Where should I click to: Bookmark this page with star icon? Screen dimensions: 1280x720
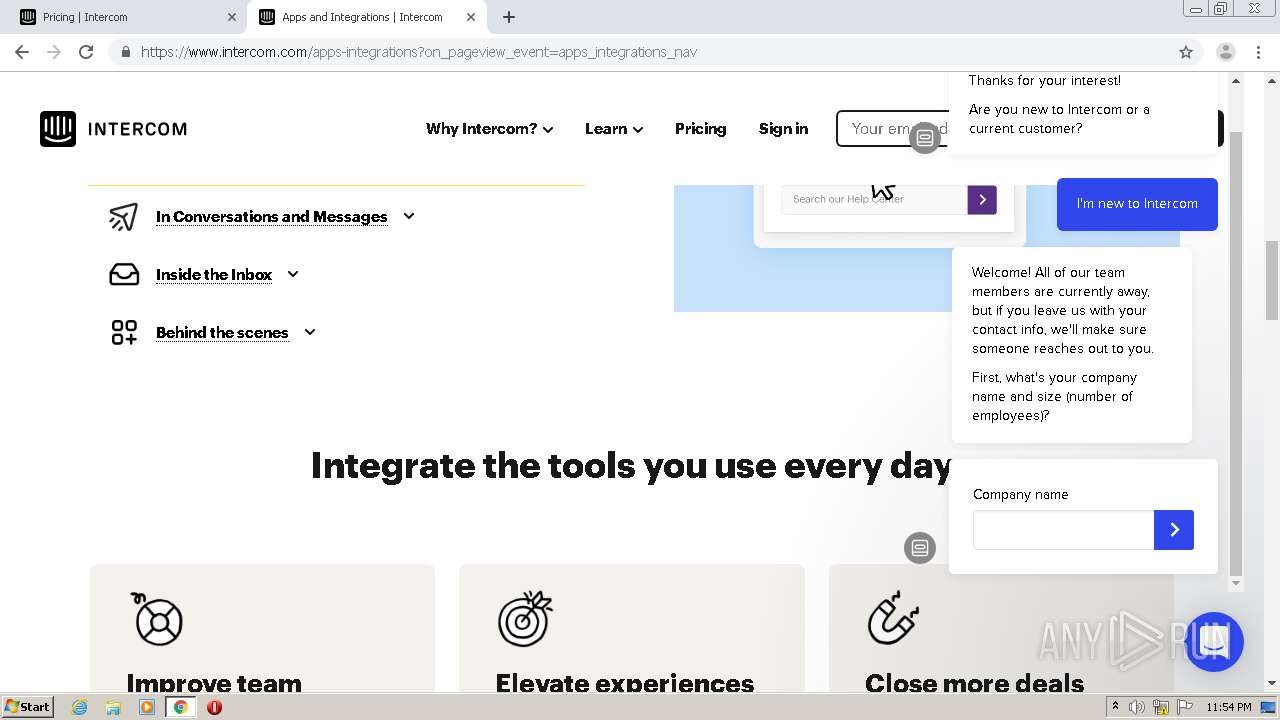(x=1186, y=52)
